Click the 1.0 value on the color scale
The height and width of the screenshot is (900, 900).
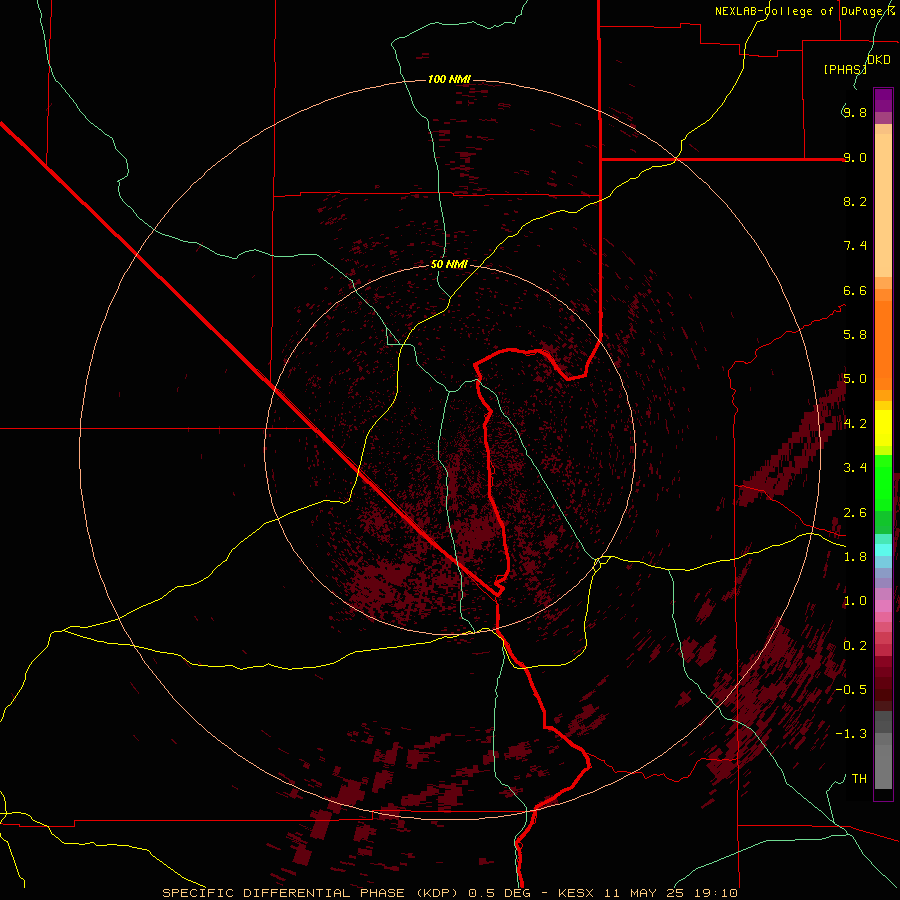[855, 601]
